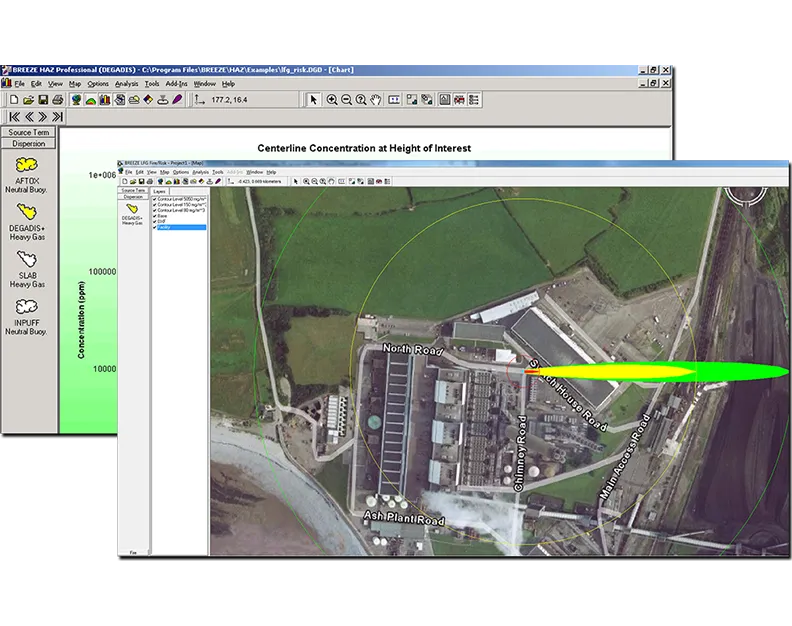This screenshot has height=626, width=792.
Task: Uncheck the Base layer checkbox
Action: tap(155, 217)
